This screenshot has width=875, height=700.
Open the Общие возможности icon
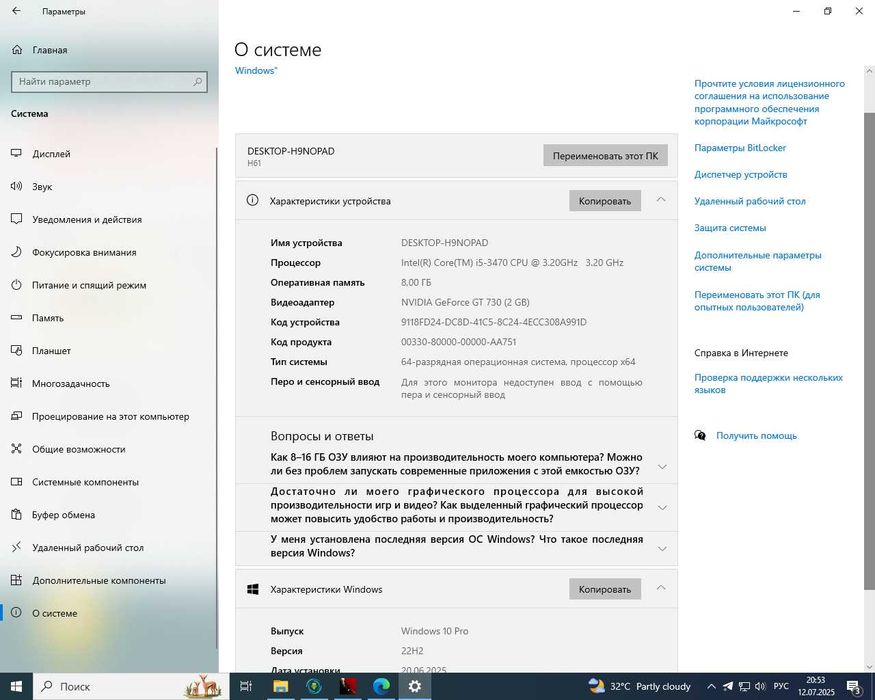pos(16,449)
